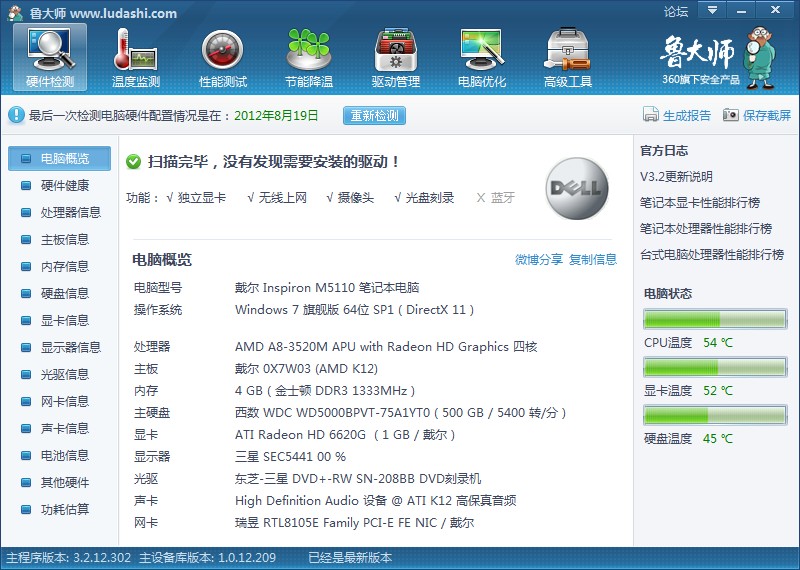Click the Dell brand logo
The width and height of the screenshot is (800, 570).
[577, 188]
